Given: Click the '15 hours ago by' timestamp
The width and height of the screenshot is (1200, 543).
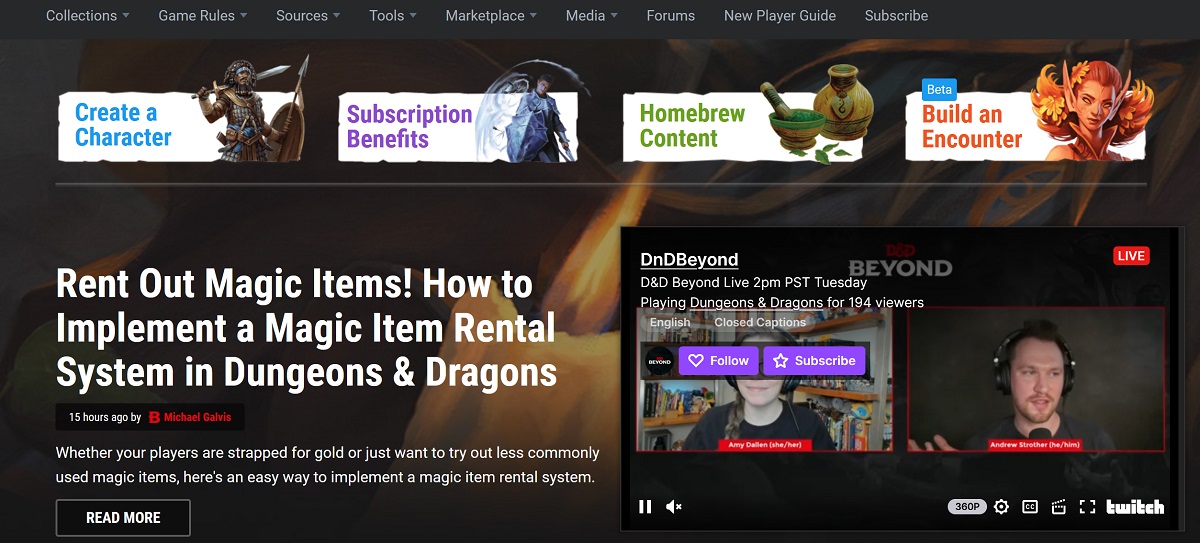Looking at the screenshot, I should 105,417.
